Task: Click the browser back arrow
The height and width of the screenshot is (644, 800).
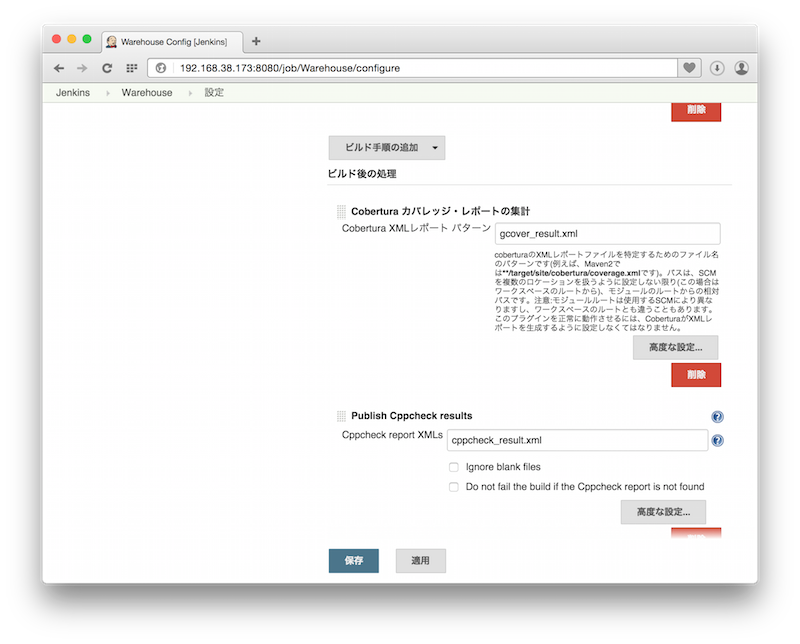Action: coord(59,68)
